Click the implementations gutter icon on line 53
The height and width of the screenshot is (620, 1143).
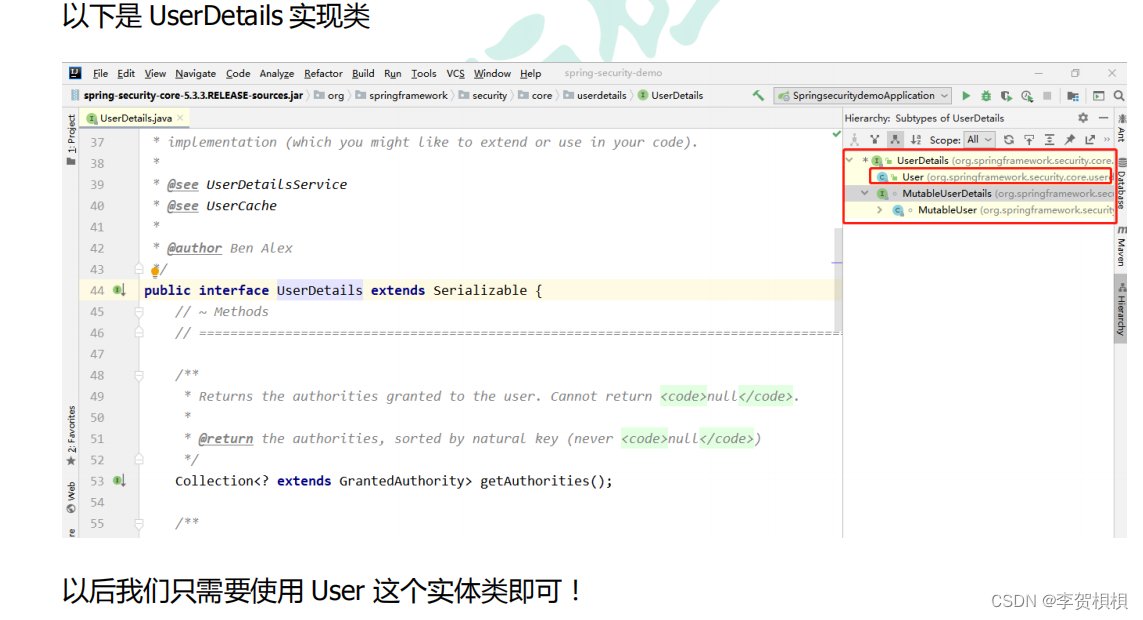(x=120, y=481)
